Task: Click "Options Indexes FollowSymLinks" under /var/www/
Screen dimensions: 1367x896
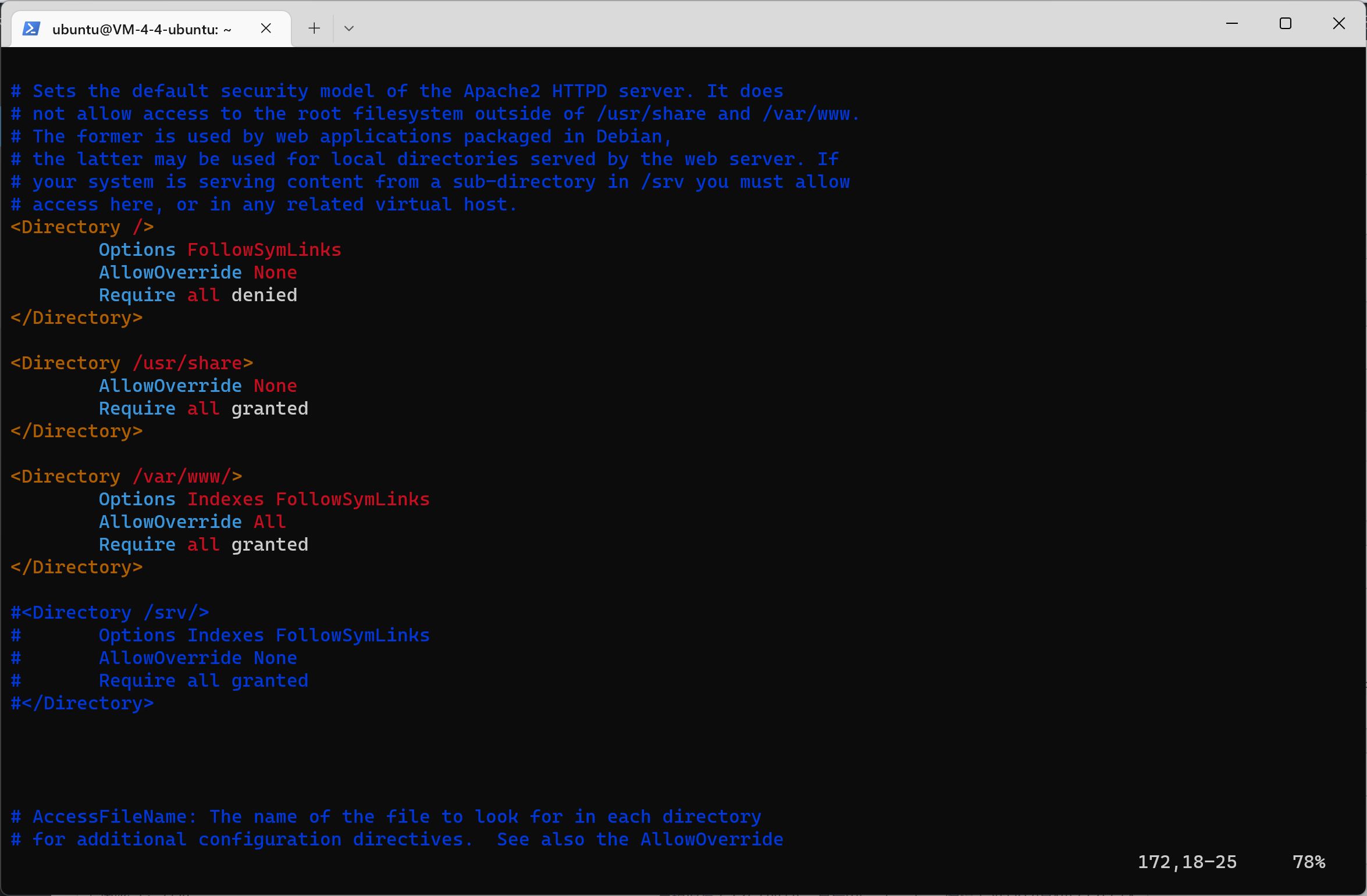Action: 264,499
